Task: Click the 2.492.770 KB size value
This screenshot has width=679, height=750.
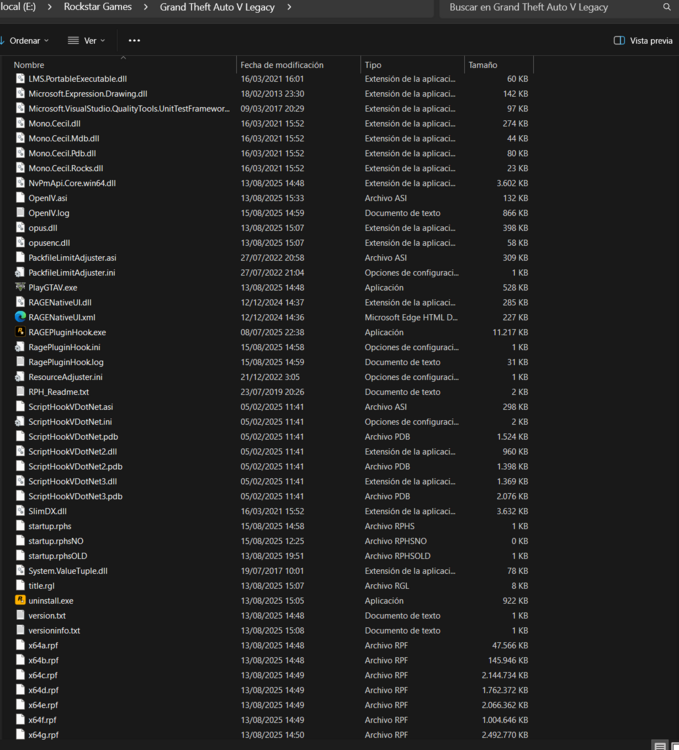Action: tap(504, 735)
